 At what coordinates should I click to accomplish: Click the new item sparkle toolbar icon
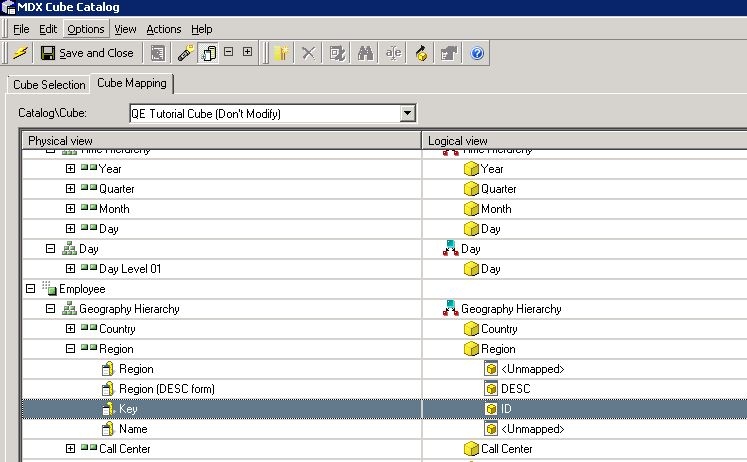coord(282,53)
